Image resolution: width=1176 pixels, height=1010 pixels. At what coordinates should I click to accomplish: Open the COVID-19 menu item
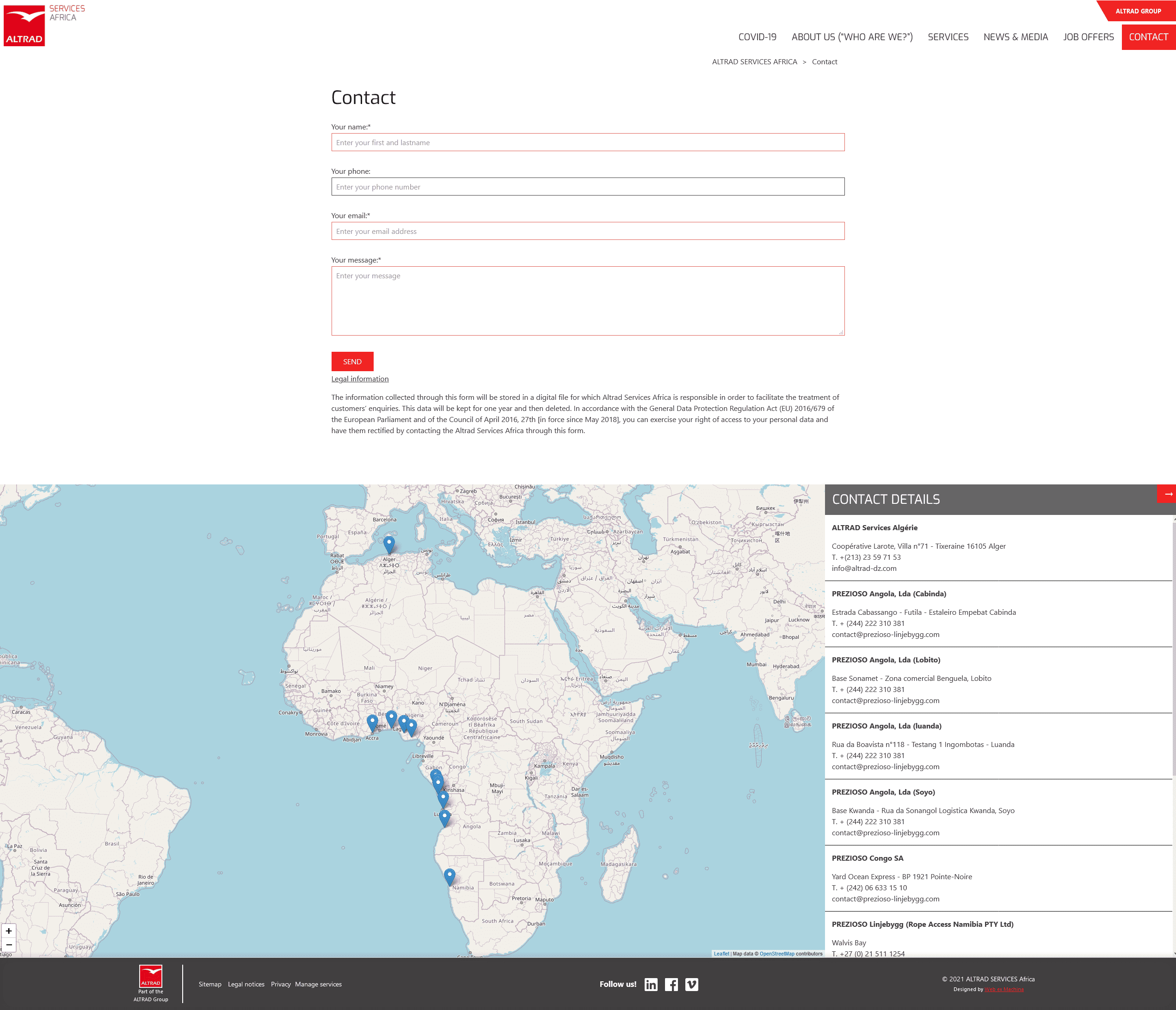coord(757,37)
